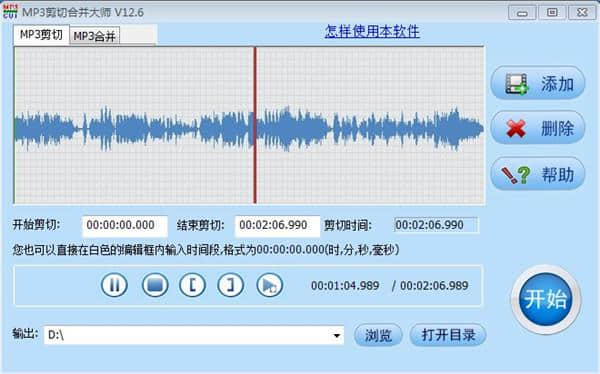Switch to the MP3合并 tab
Screen dimensions: 600x374
click(95, 36)
